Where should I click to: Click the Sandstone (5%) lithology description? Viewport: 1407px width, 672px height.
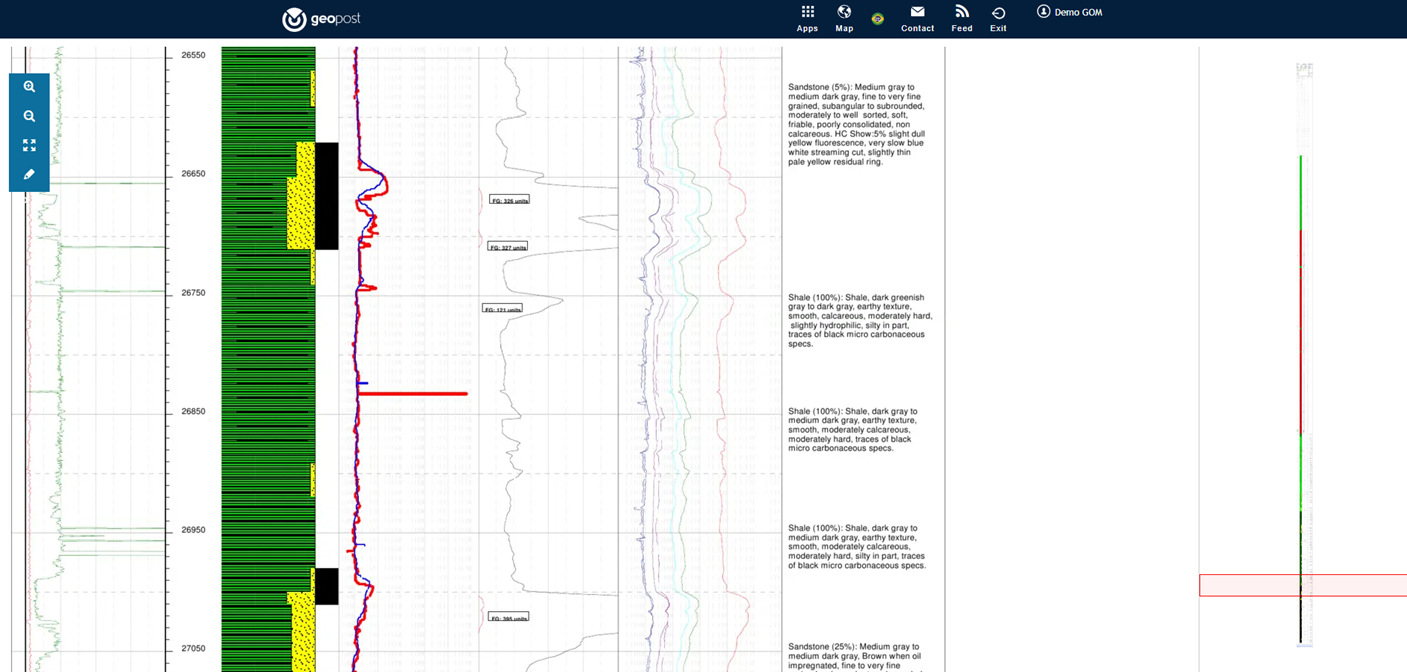click(857, 124)
